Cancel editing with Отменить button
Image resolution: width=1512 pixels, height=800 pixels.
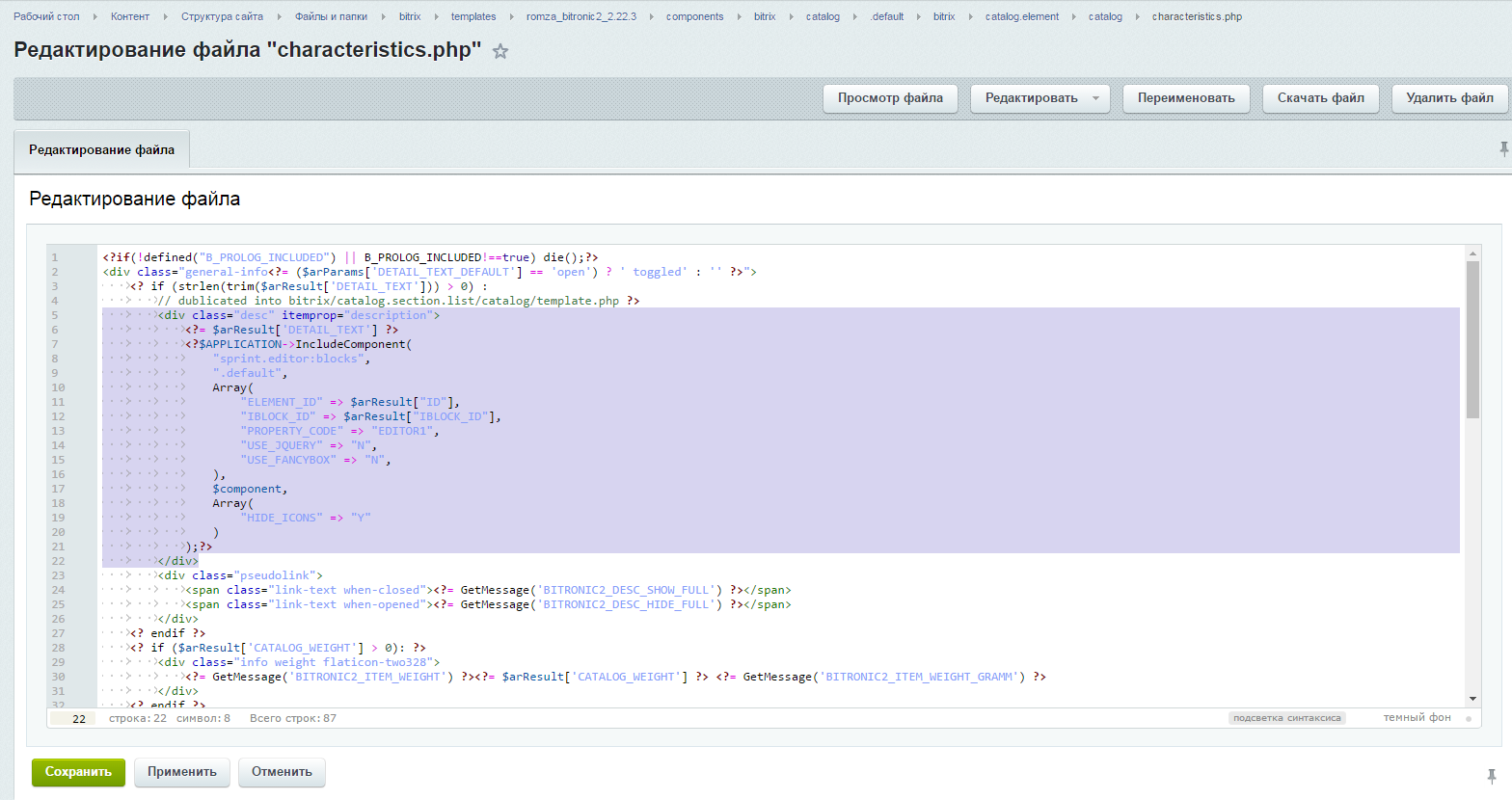[x=282, y=772]
